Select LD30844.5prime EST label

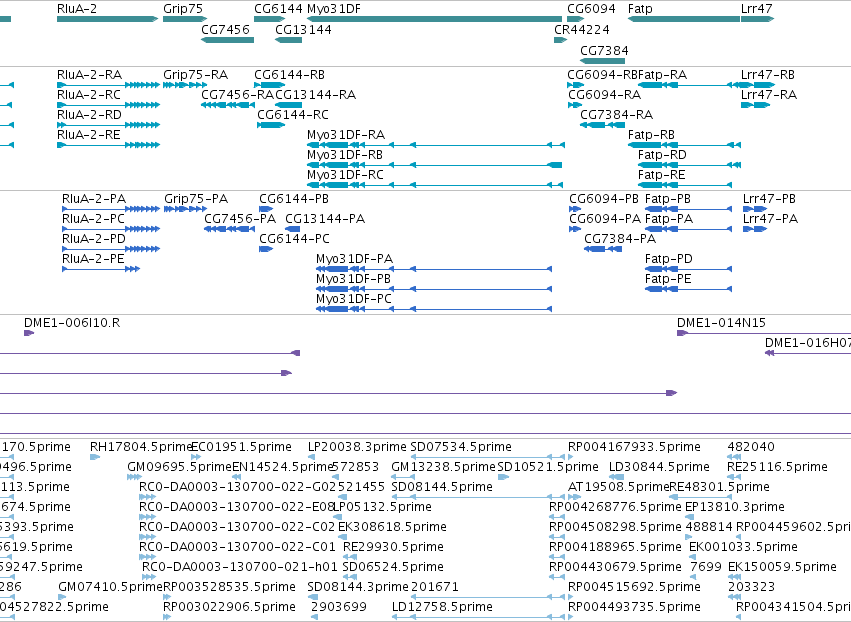[659, 467]
